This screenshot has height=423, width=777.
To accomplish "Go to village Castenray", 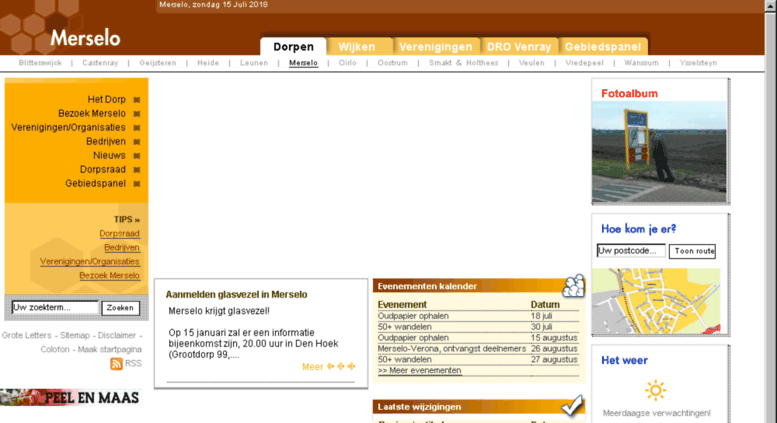I will pyautogui.click(x=100, y=63).
